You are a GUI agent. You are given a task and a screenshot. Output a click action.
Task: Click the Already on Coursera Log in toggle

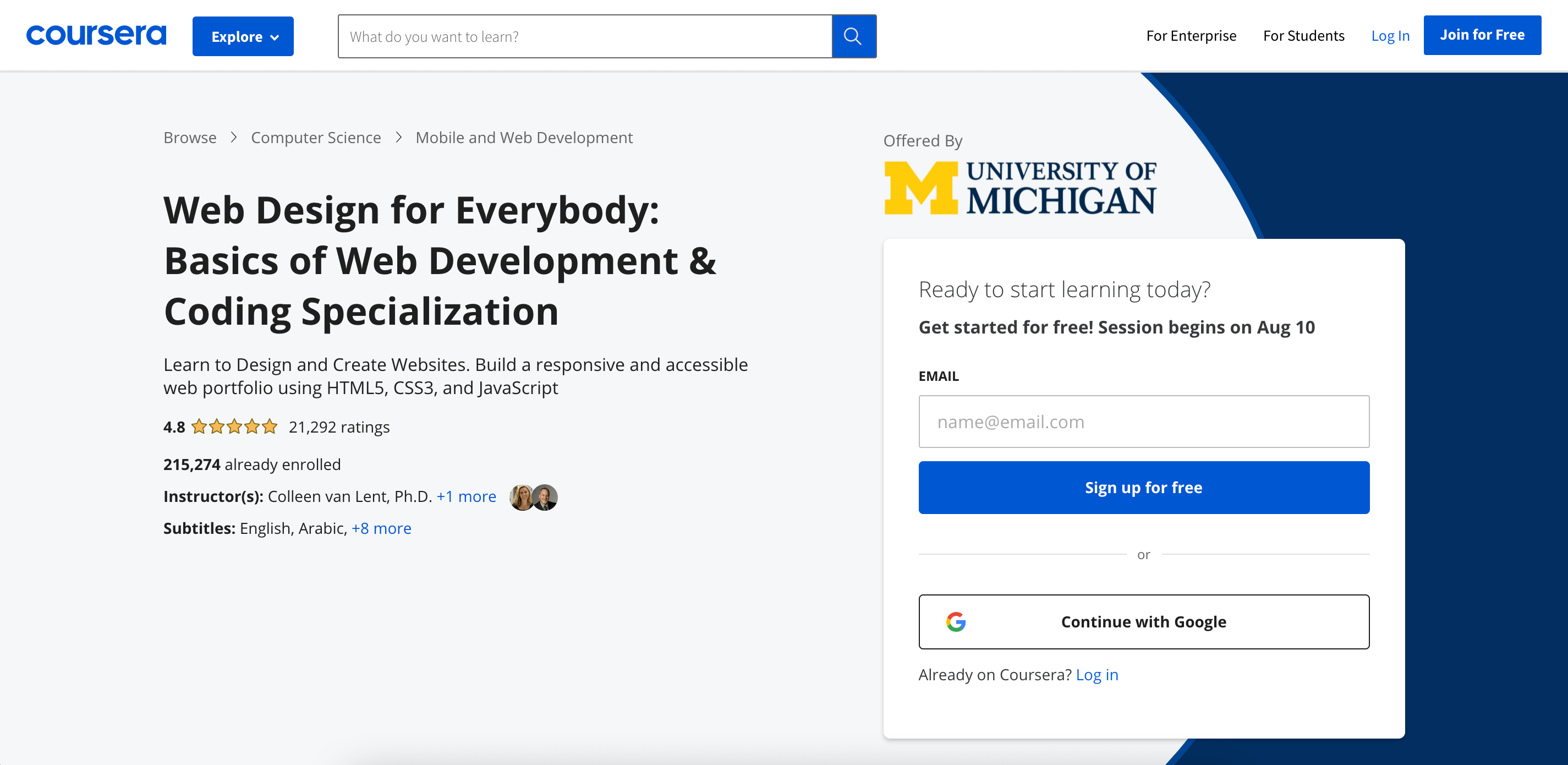click(x=1096, y=674)
